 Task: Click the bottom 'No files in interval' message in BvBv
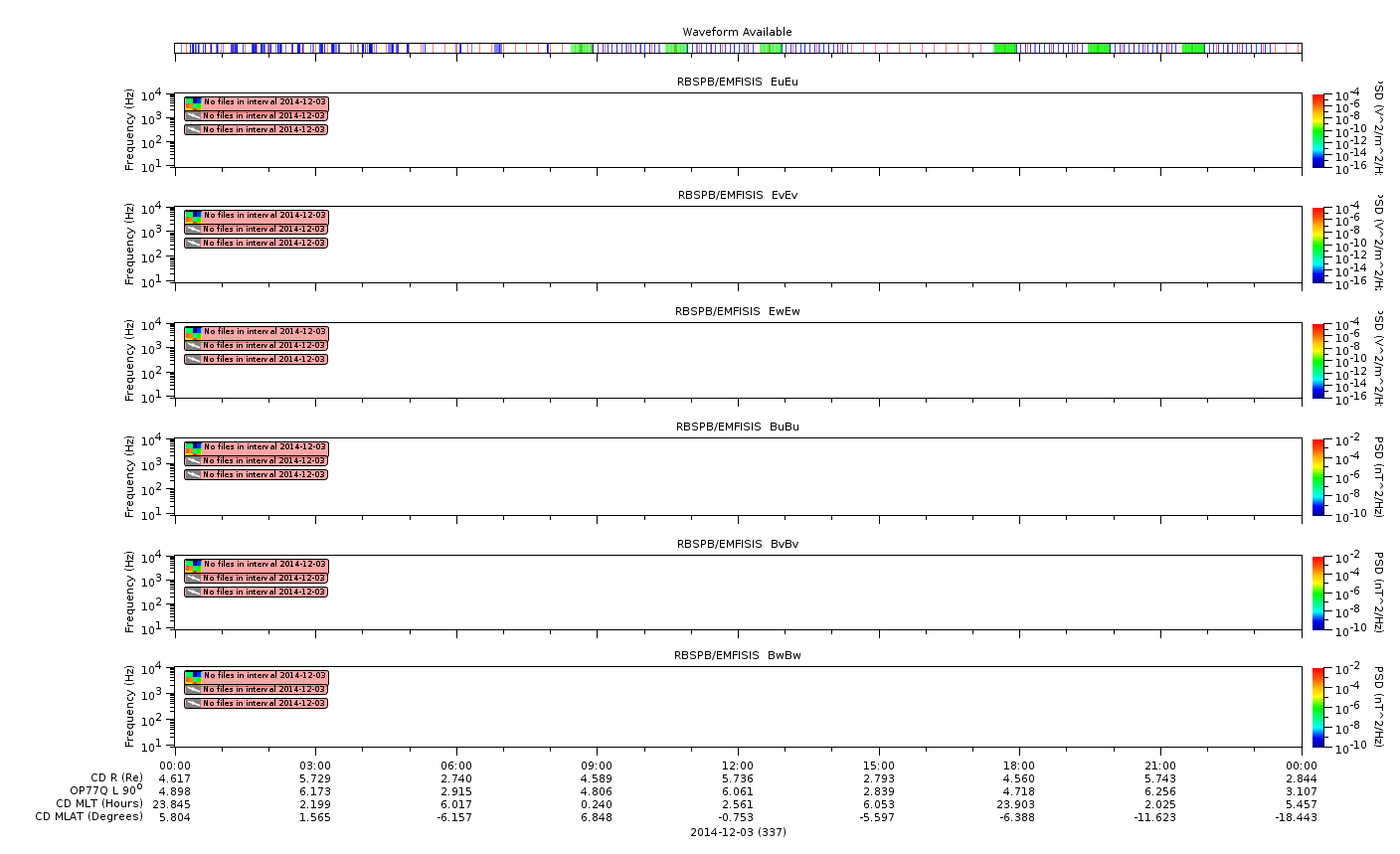[264, 593]
